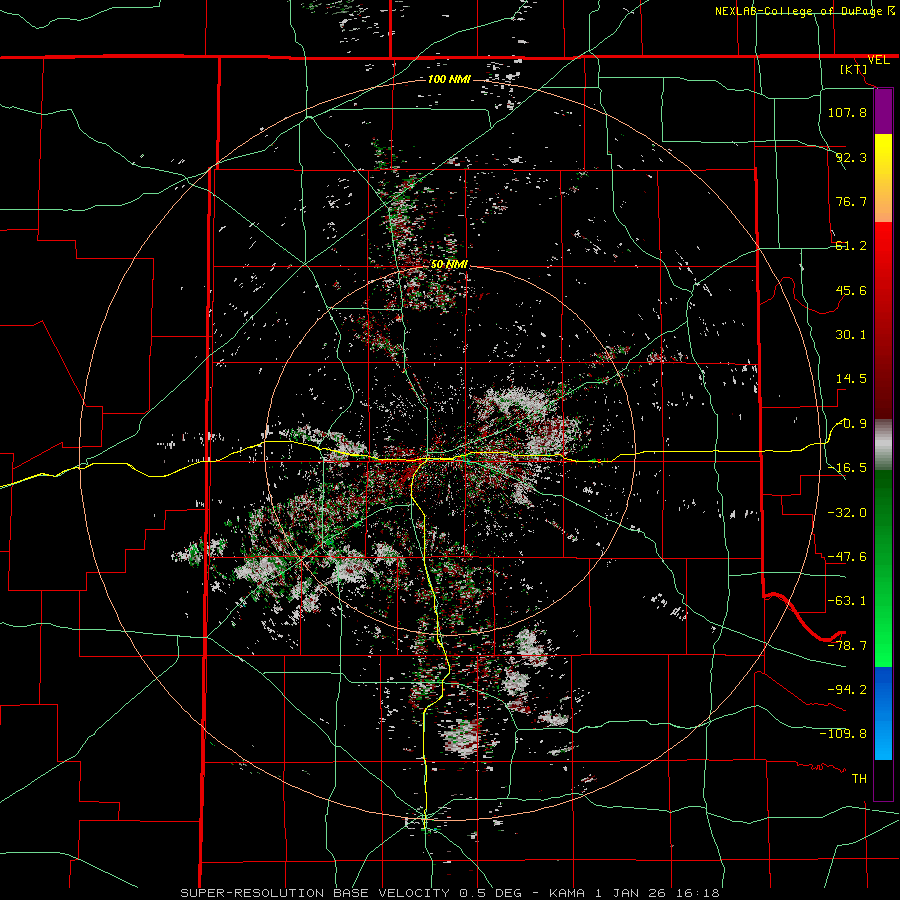Click the TH threshold label
Screen dimensions: 900x900
click(x=859, y=779)
